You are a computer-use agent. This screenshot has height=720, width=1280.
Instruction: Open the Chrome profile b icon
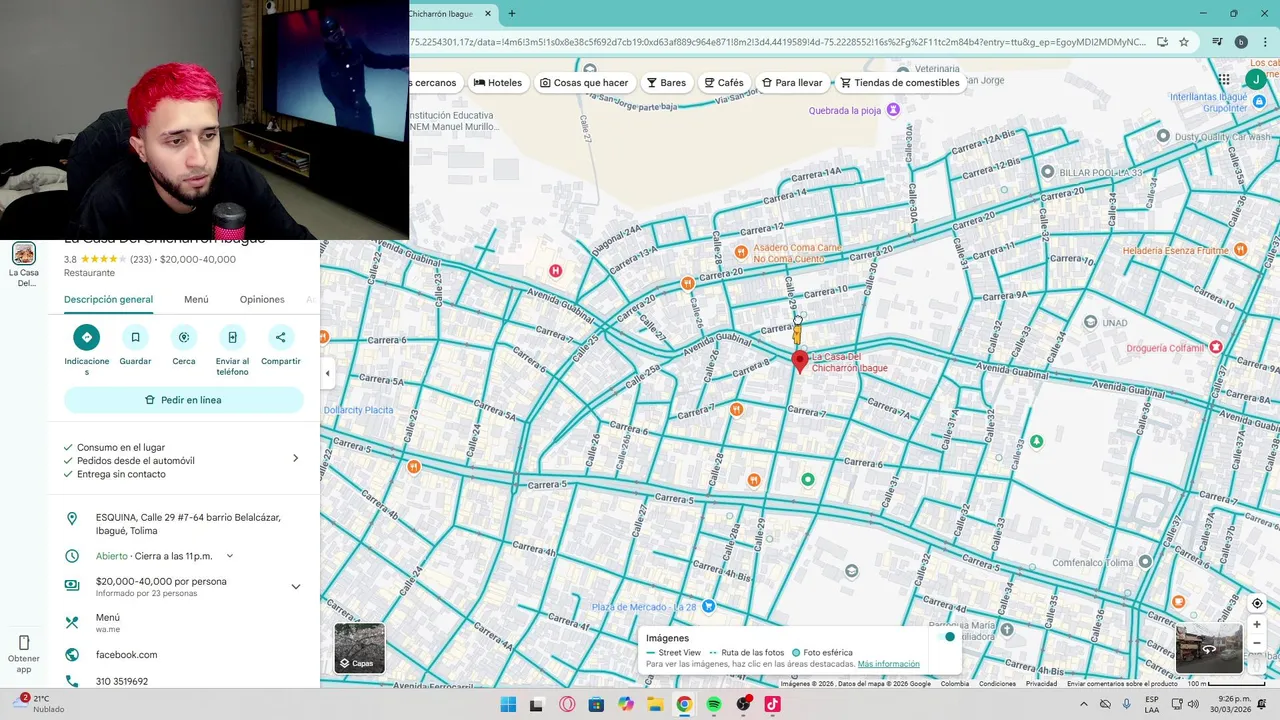(1241, 42)
